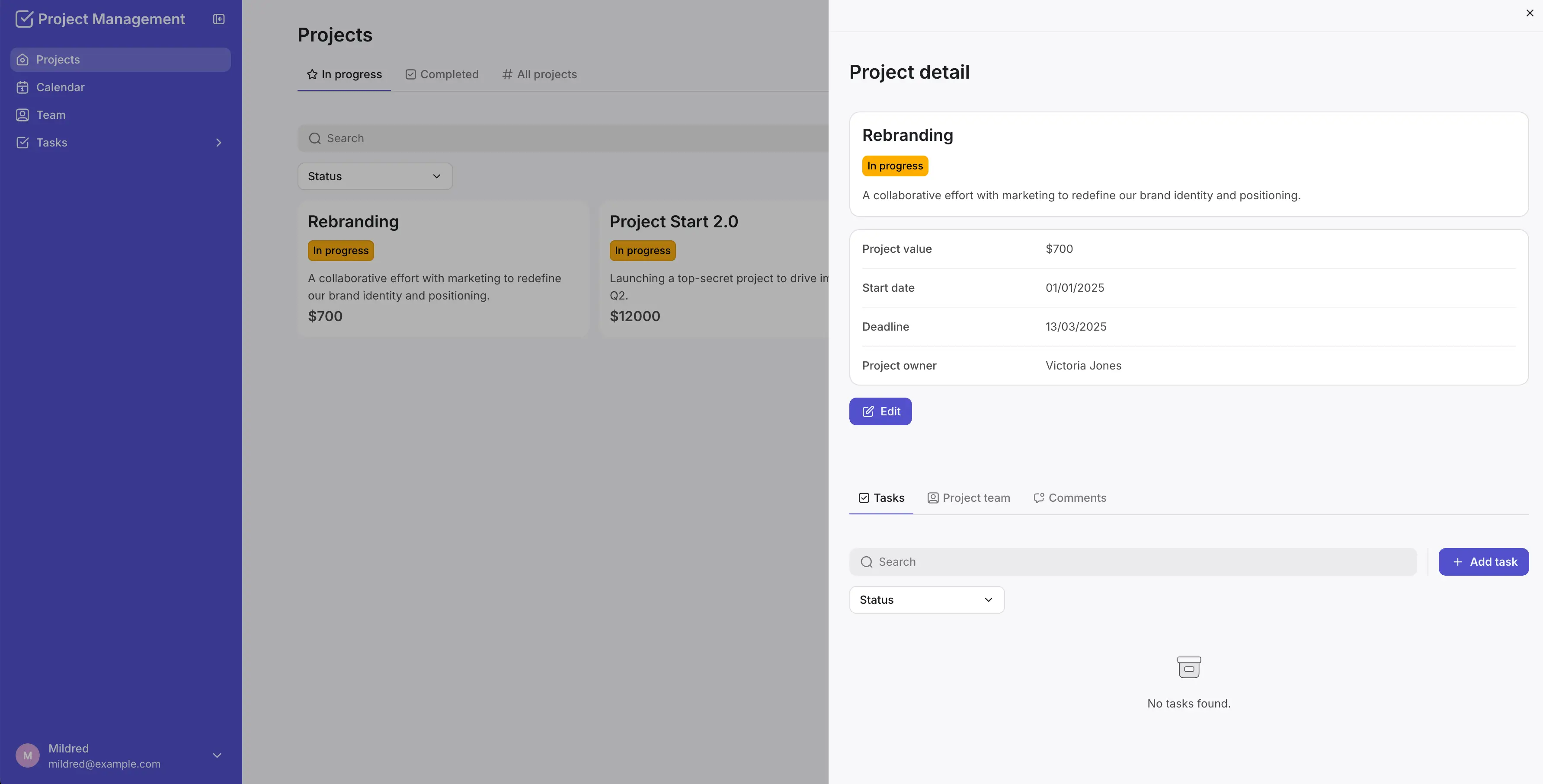Select the All projects tab
The image size is (1543, 784).
(x=539, y=74)
